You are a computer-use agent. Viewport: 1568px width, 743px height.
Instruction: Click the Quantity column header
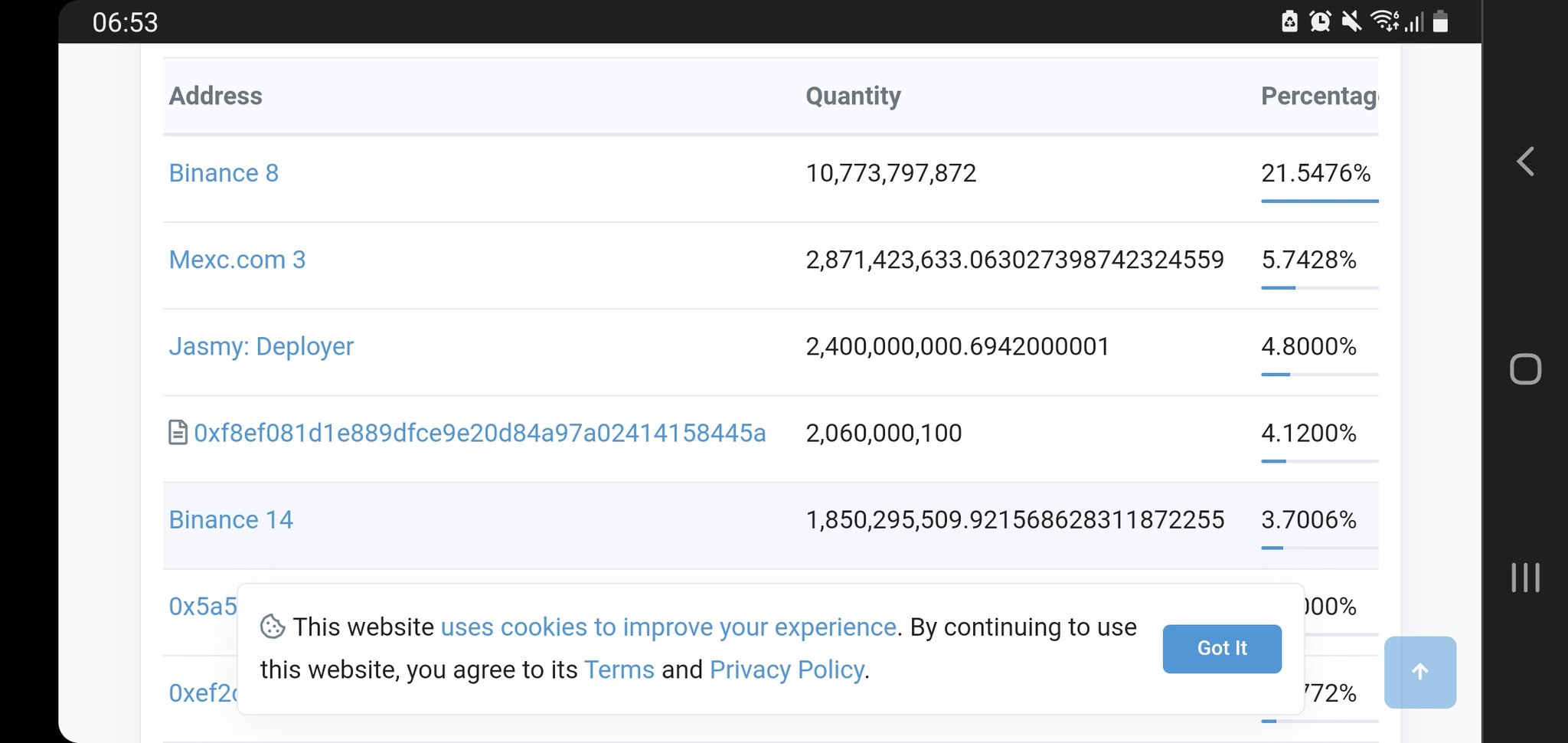coord(853,96)
